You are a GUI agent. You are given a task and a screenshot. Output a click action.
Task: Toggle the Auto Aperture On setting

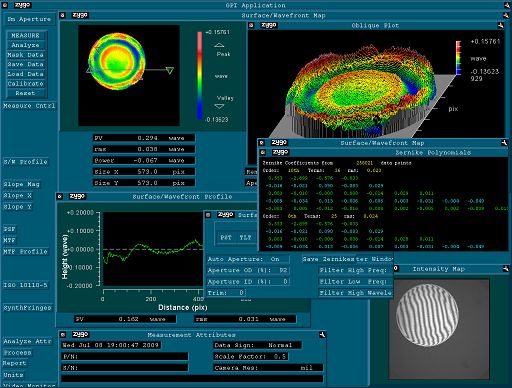(x=248, y=259)
